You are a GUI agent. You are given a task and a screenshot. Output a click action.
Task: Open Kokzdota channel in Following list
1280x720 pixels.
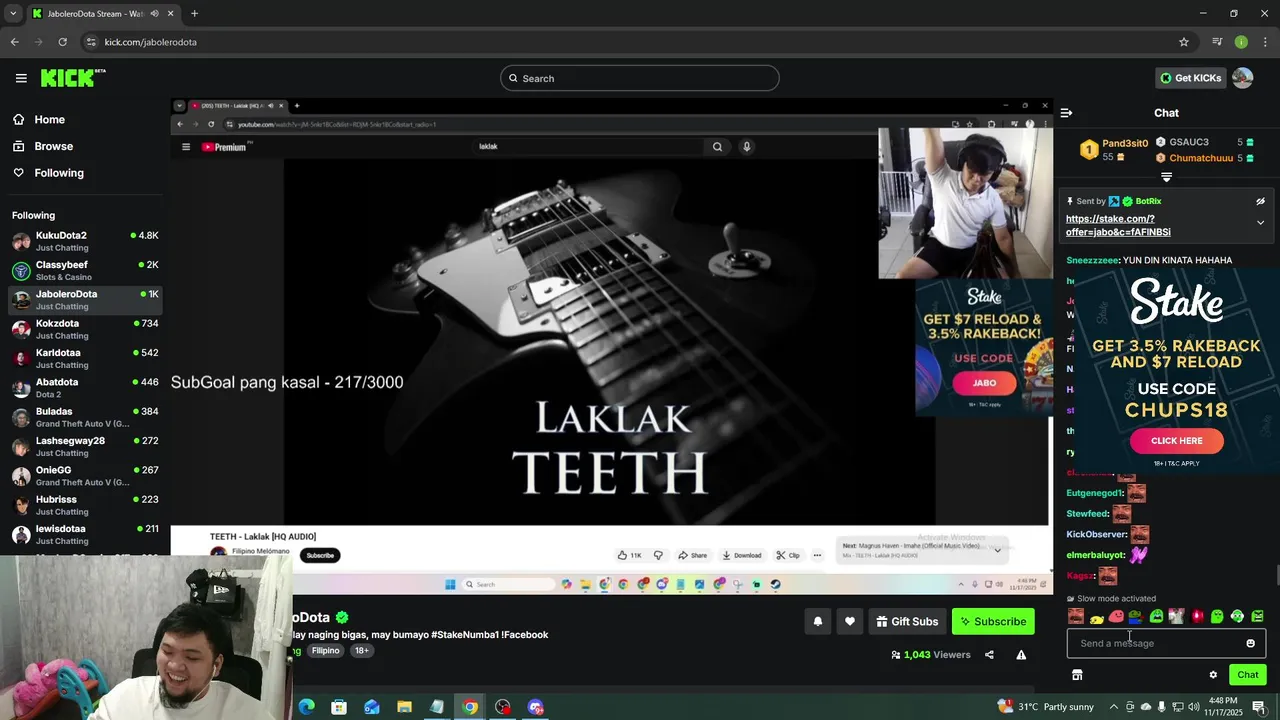[x=85, y=329]
